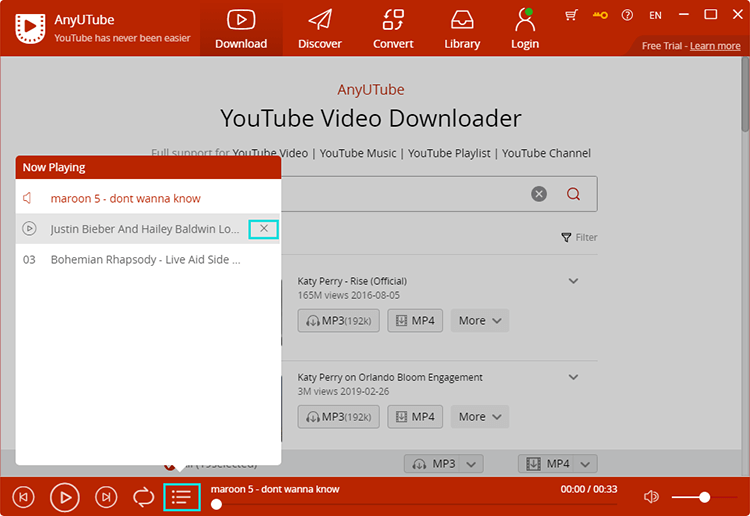Click the batch MP3 download button
The image size is (750, 516).
433,463
